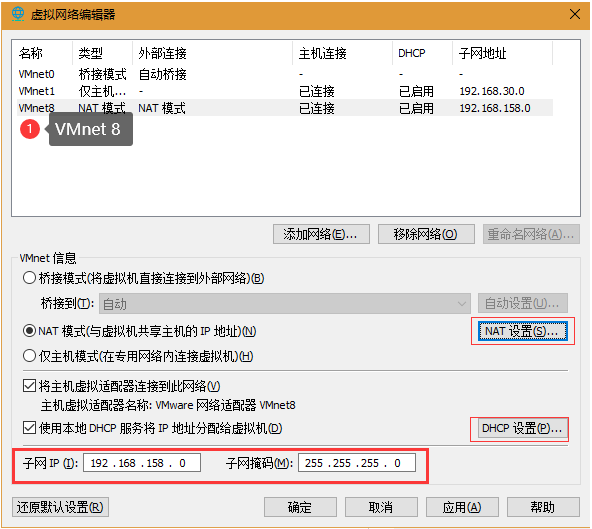The height and width of the screenshot is (529, 592).
Task: Click 自动设置 button
Action: [523, 303]
